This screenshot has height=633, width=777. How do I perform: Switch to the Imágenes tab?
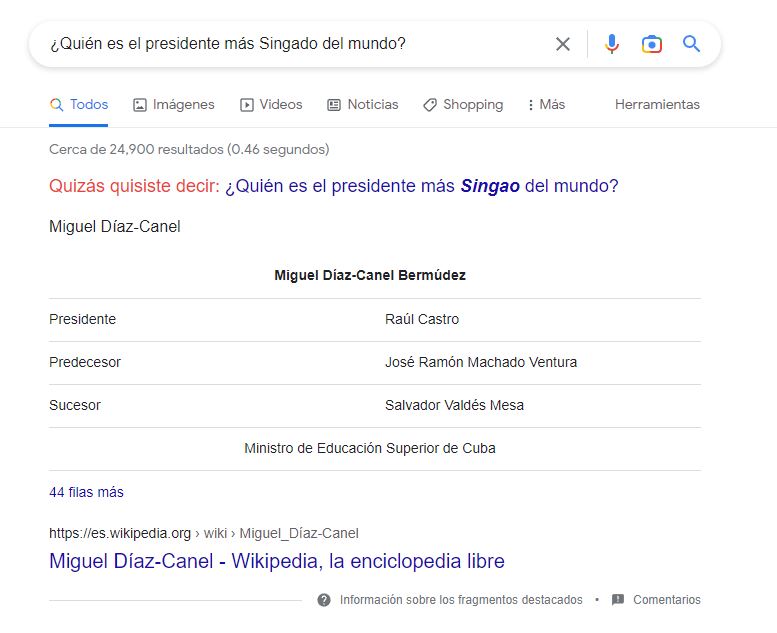173,104
